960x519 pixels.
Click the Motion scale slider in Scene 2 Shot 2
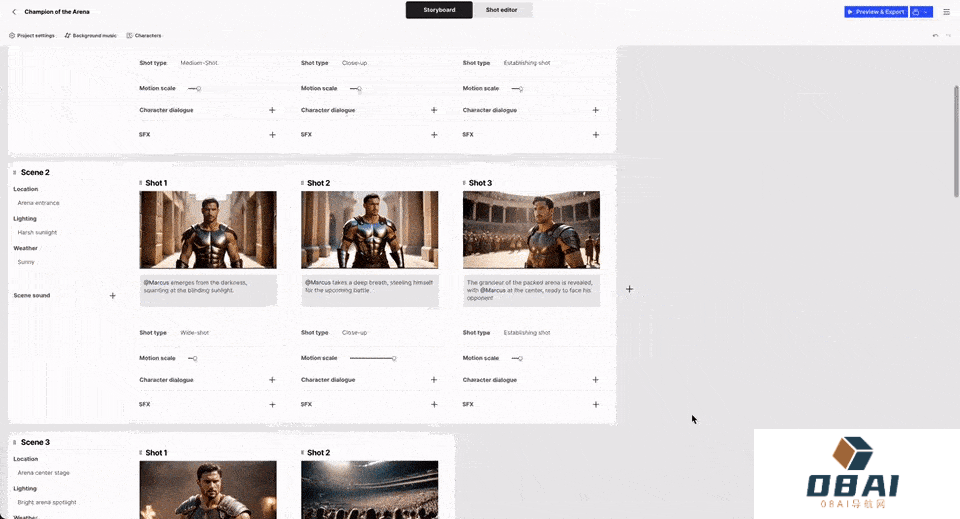click(372, 358)
